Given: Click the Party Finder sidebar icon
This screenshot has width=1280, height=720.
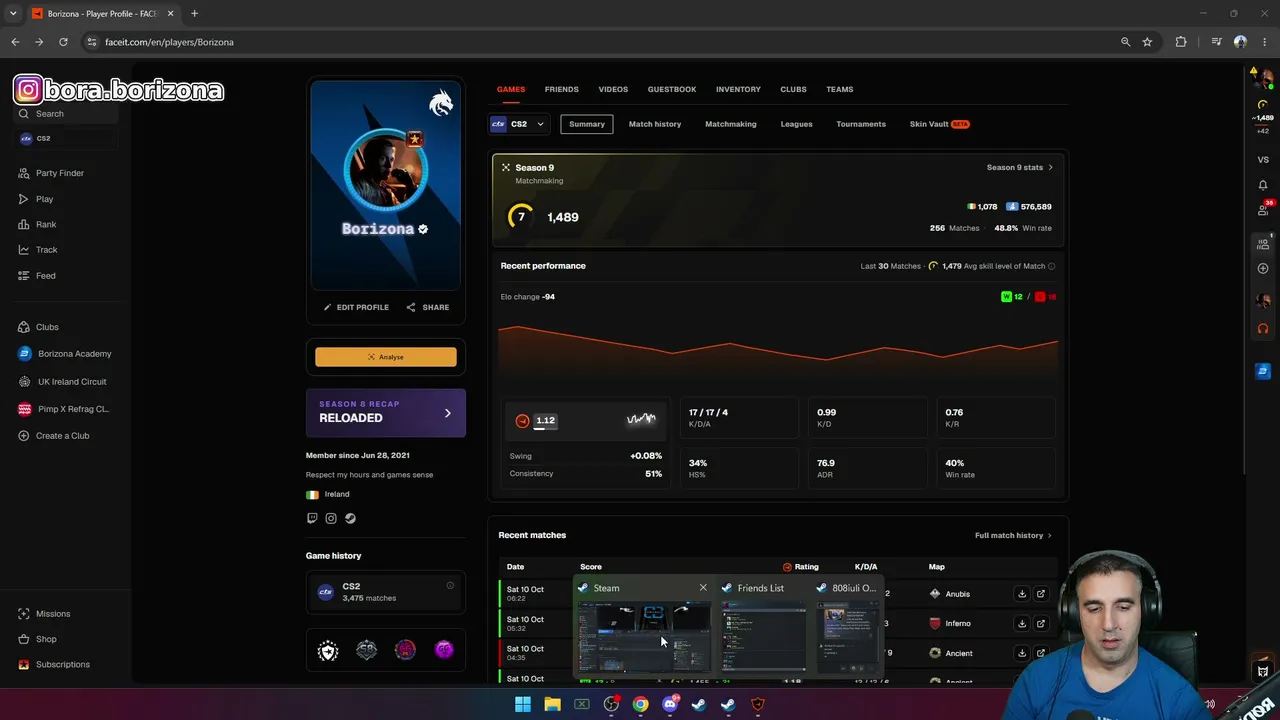Looking at the screenshot, I should click(x=24, y=173).
